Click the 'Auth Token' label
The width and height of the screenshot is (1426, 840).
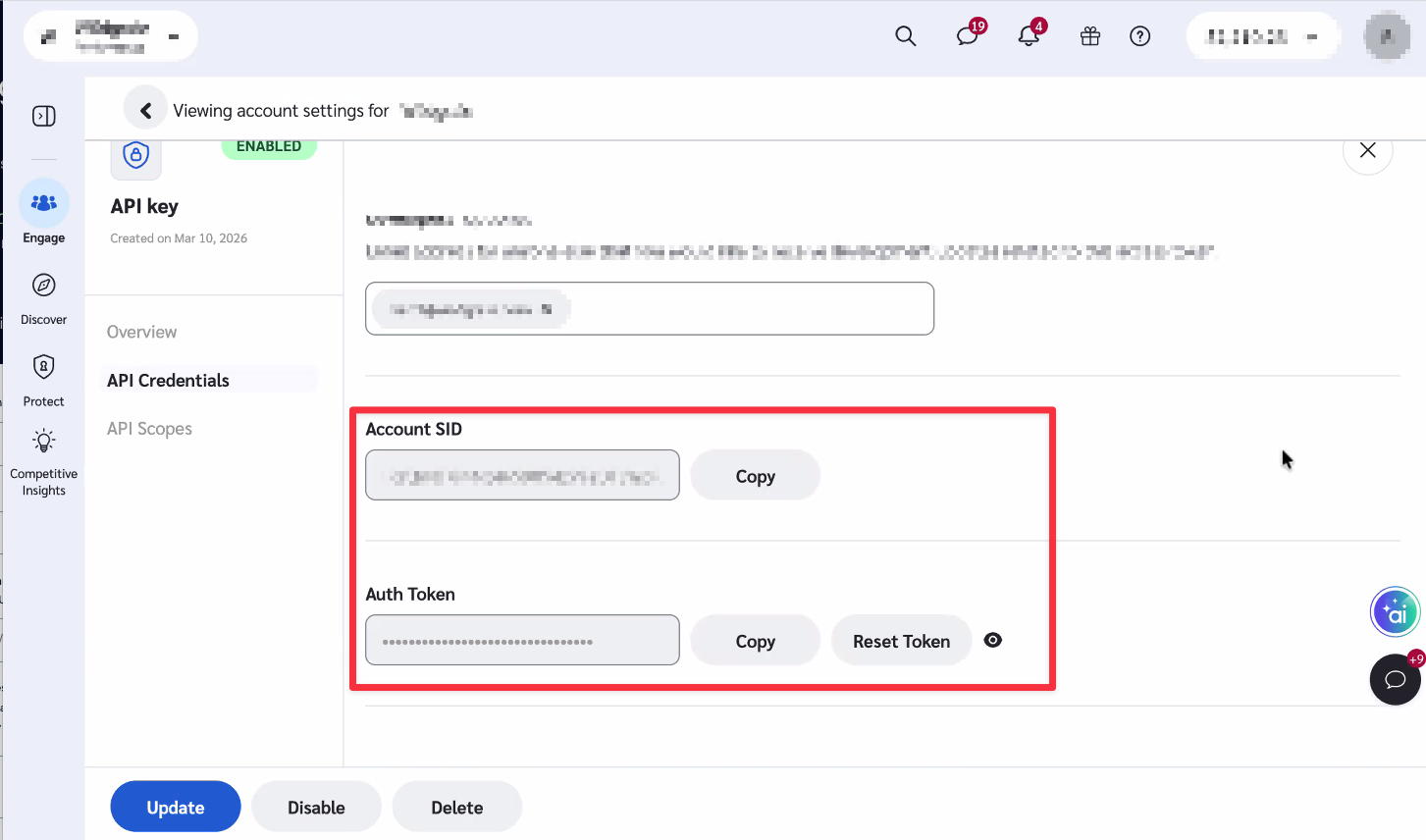(410, 594)
